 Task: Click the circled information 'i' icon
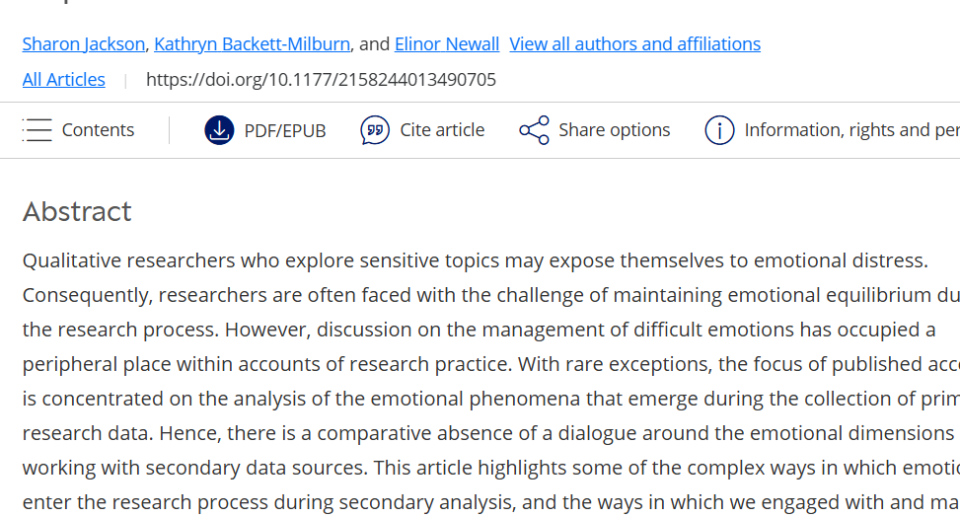tap(719, 130)
